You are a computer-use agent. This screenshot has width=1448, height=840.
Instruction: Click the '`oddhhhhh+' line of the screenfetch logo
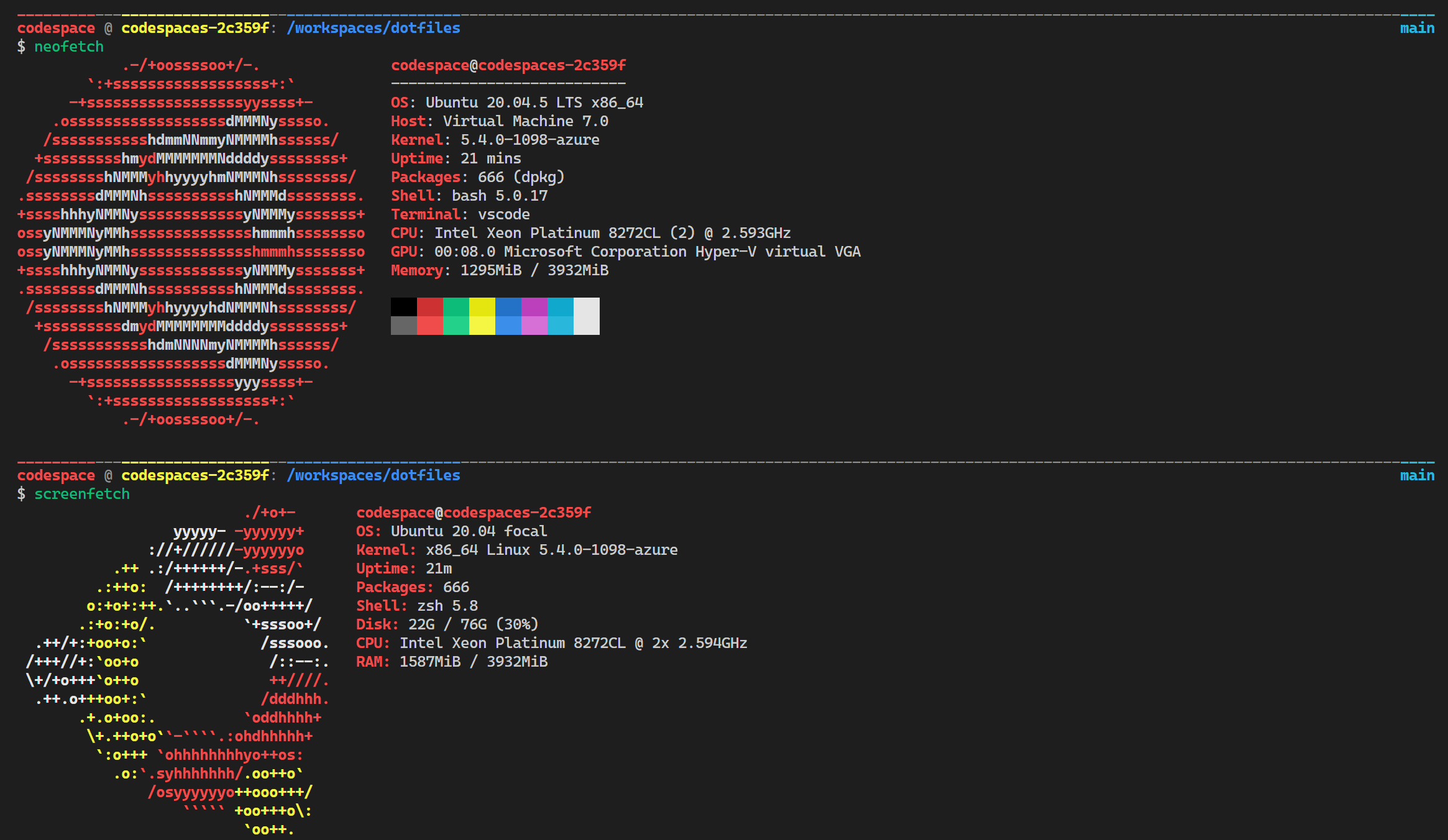coord(283,718)
